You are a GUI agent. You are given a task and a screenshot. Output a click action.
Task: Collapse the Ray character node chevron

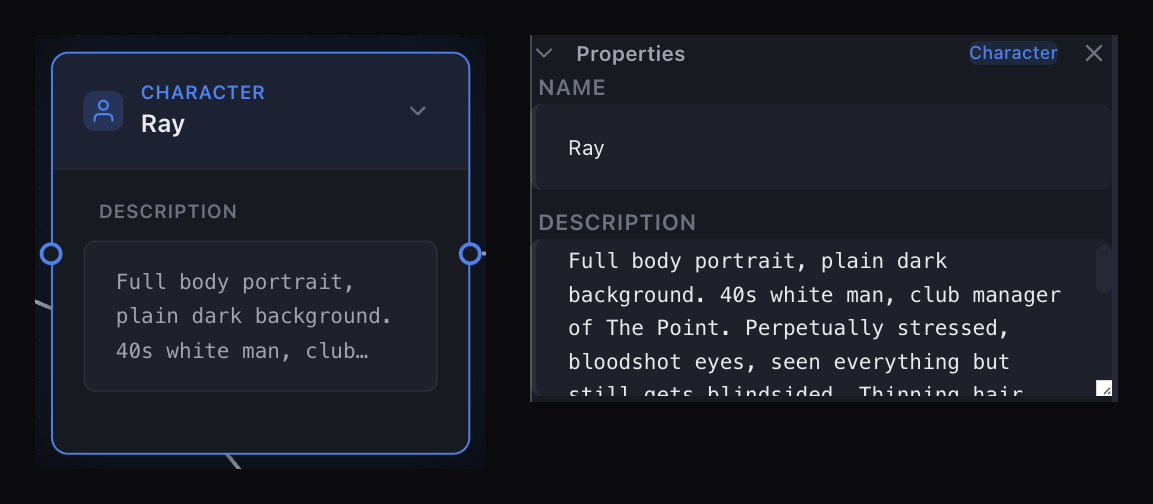tap(418, 111)
